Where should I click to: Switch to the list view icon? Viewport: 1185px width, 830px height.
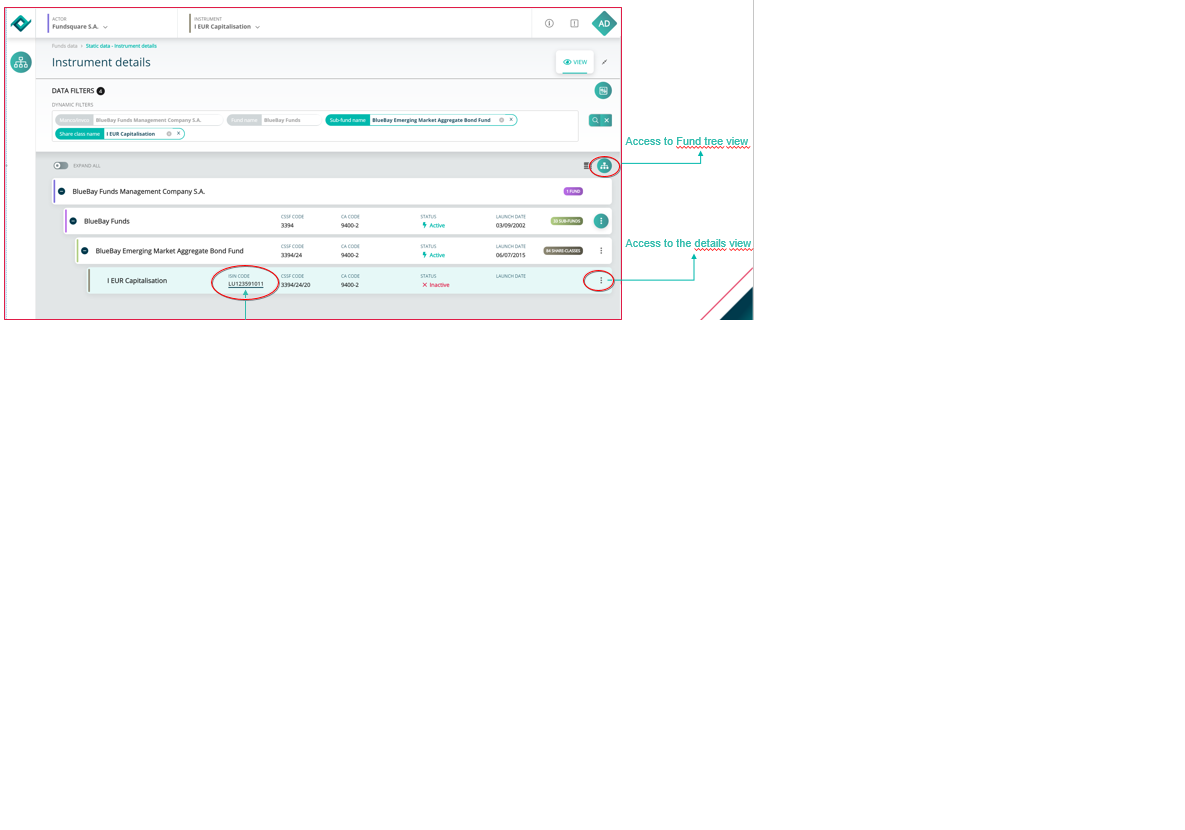click(587, 166)
